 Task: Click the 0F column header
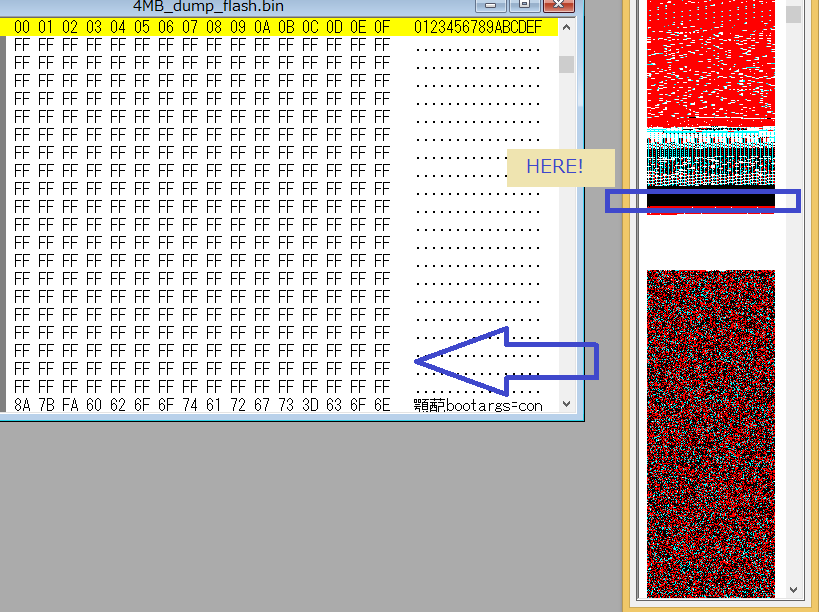click(381, 27)
